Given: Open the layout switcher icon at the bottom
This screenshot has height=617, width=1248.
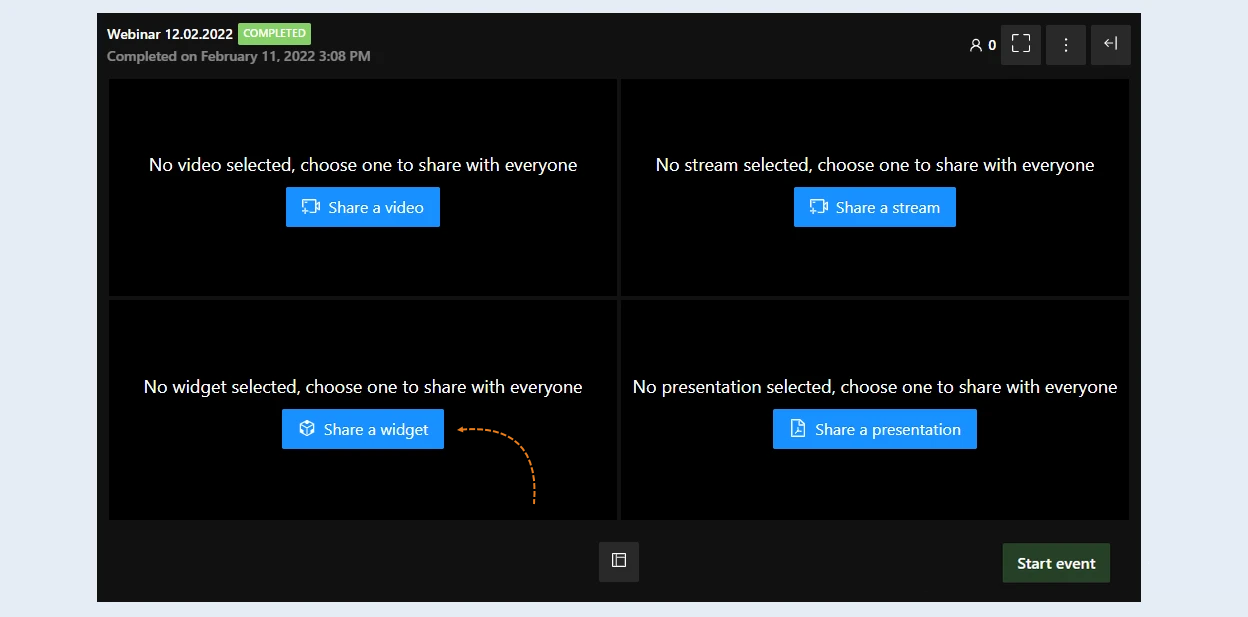Looking at the screenshot, I should [x=619, y=561].
